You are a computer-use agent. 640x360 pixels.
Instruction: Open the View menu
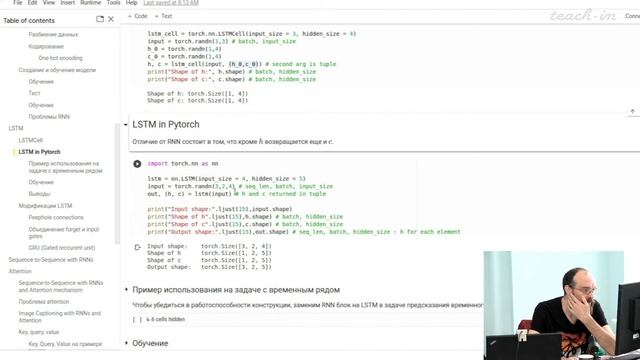coord(49,2)
